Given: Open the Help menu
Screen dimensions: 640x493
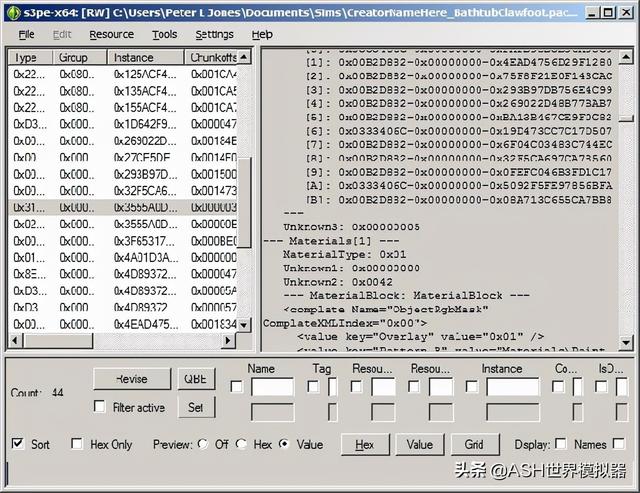Looking at the screenshot, I should pos(262,35).
